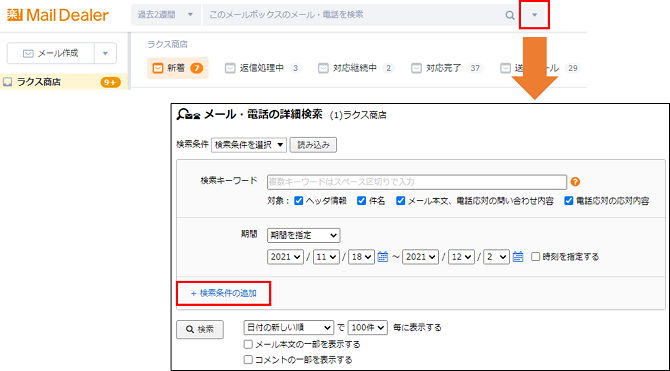Focus the mailbox search field
Screen dimensions: 670x371
[x=353, y=15]
